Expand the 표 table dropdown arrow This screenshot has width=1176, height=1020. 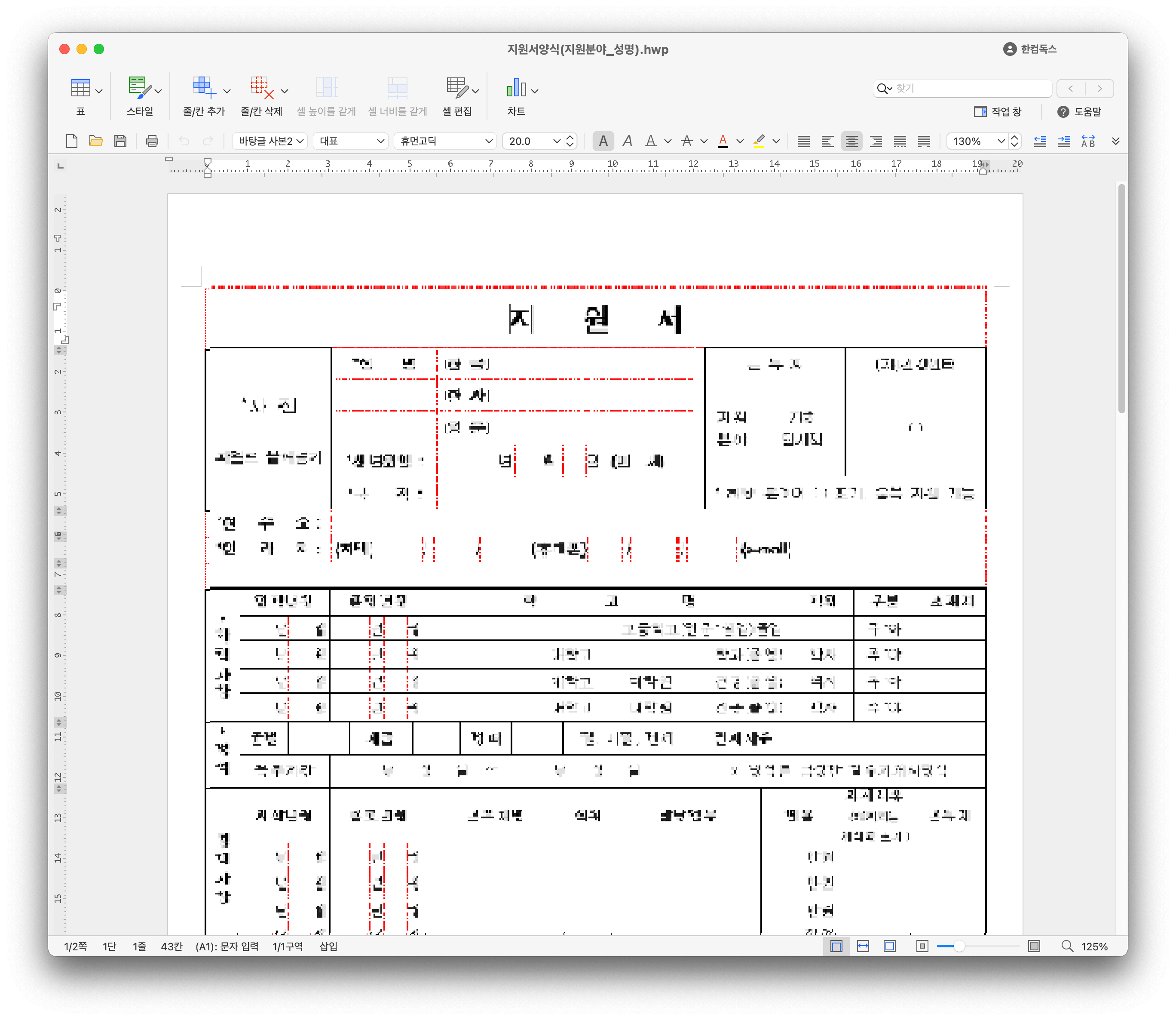click(x=99, y=91)
